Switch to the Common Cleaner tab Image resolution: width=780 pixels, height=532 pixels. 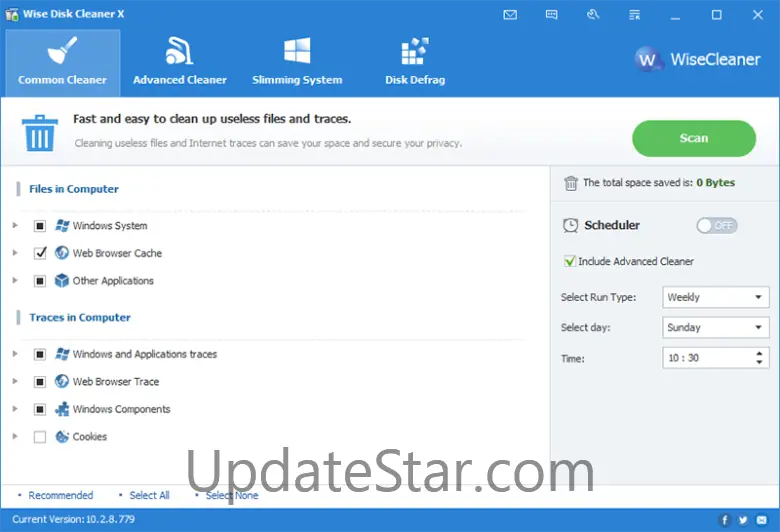tap(63, 63)
